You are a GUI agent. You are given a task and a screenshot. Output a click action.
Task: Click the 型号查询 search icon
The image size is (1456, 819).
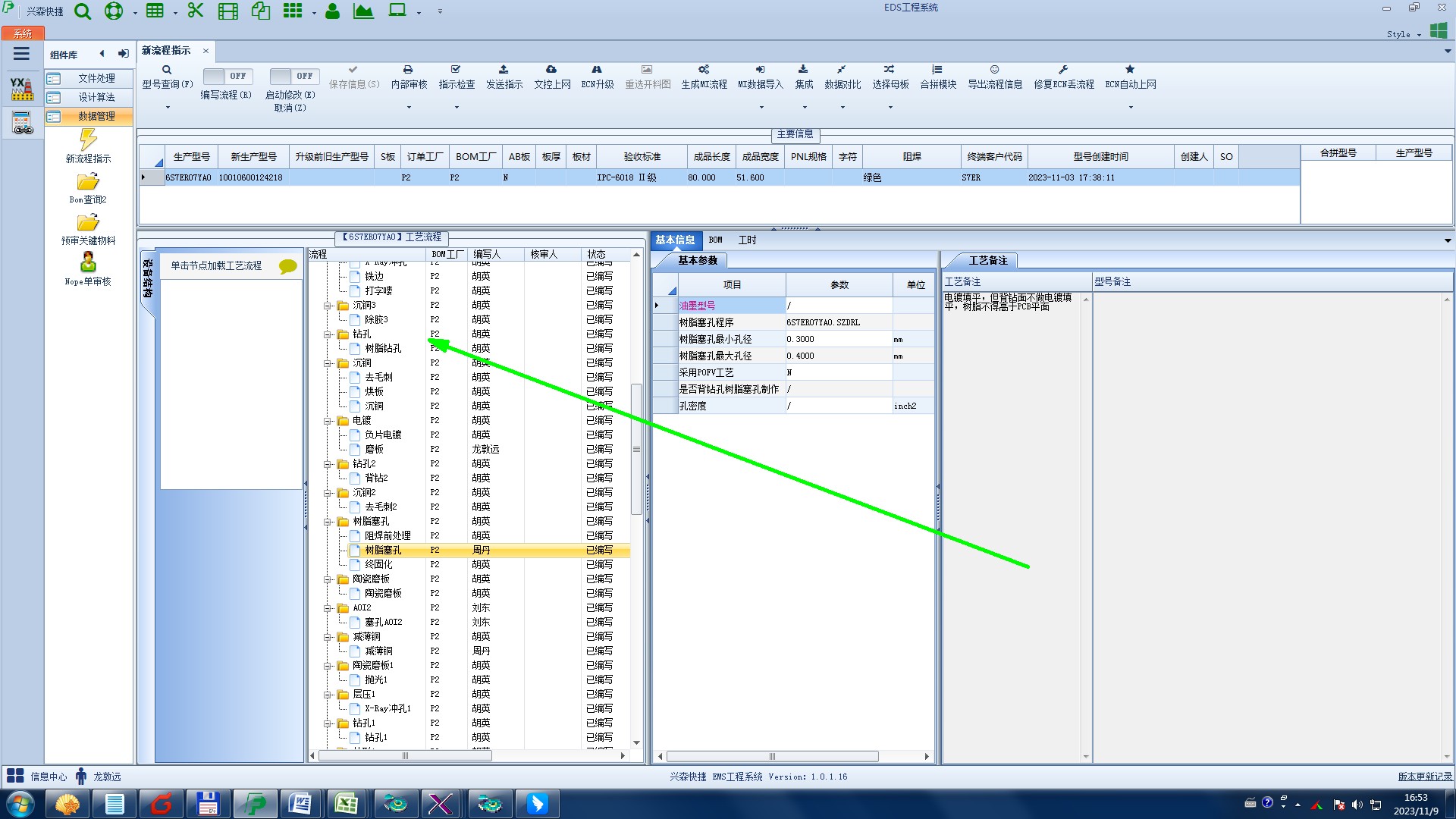click(167, 70)
